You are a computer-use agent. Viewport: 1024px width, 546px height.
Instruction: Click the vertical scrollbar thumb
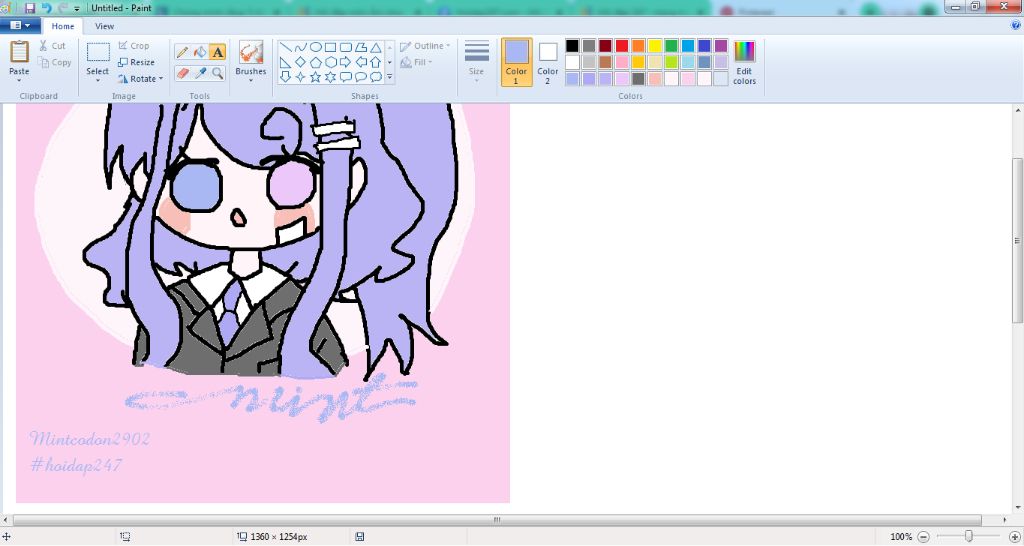(x=1017, y=240)
